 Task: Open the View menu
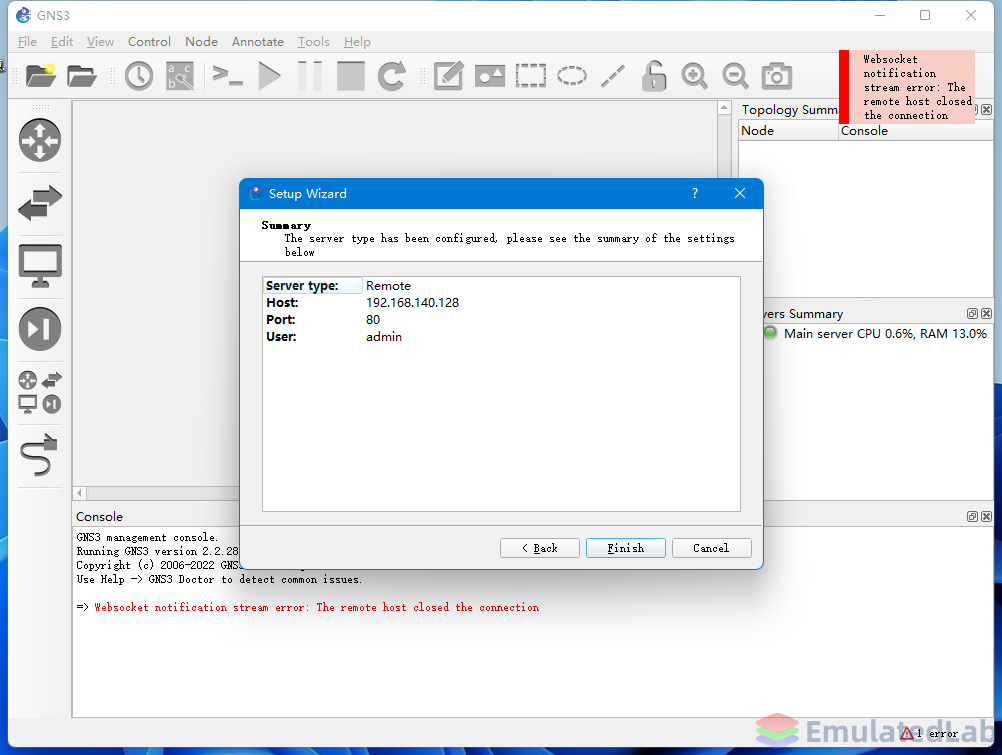(100, 42)
